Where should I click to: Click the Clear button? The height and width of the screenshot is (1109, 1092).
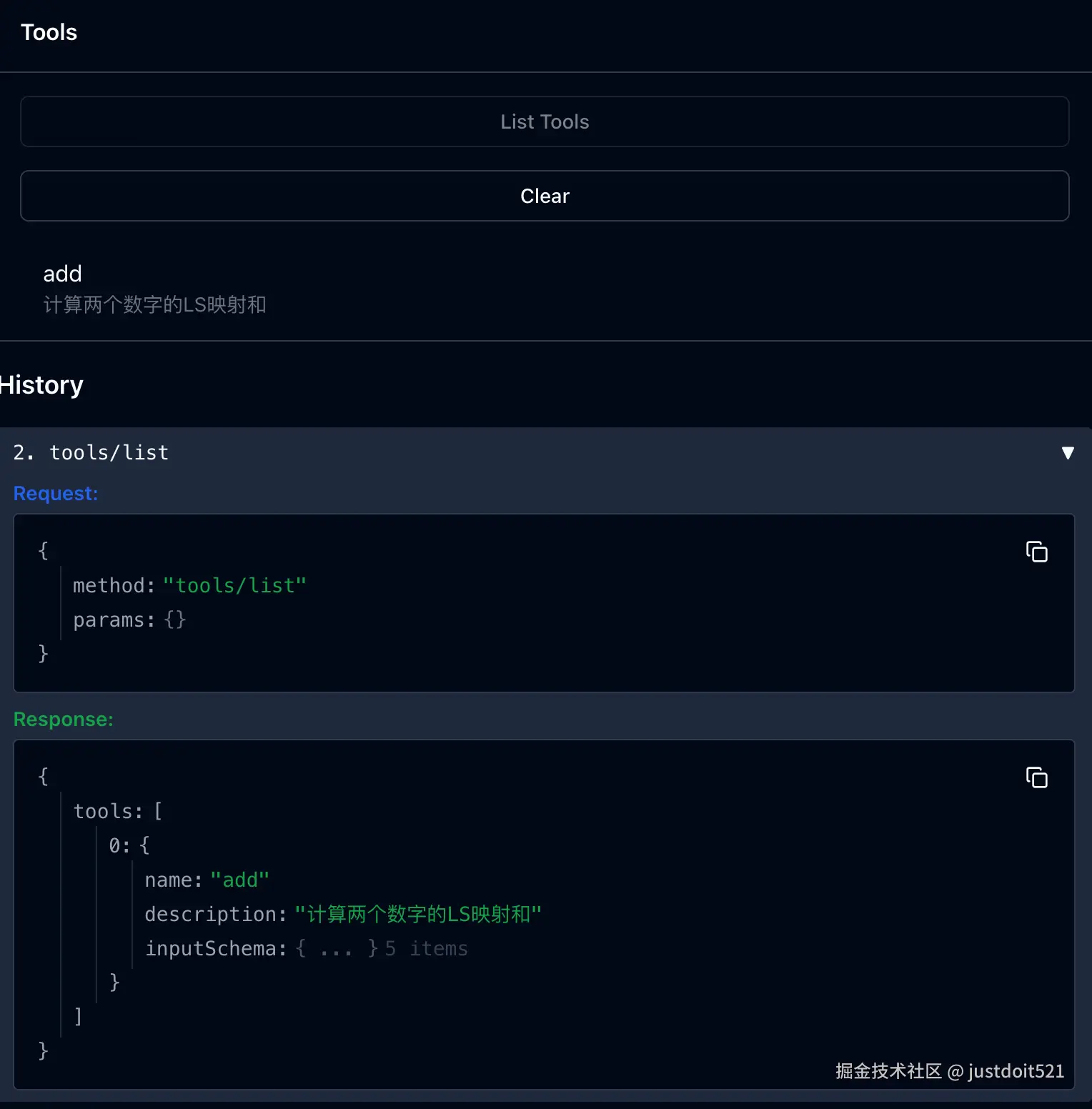[545, 196]
